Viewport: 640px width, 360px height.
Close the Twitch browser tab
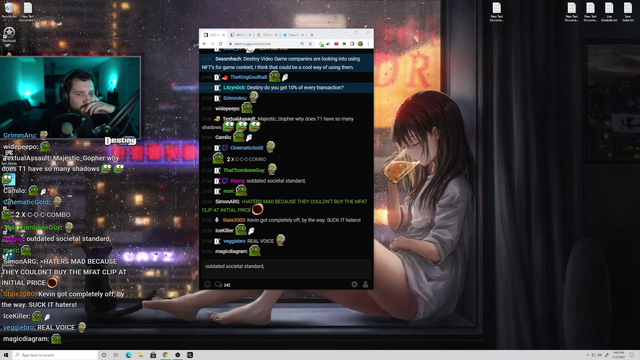250,35
